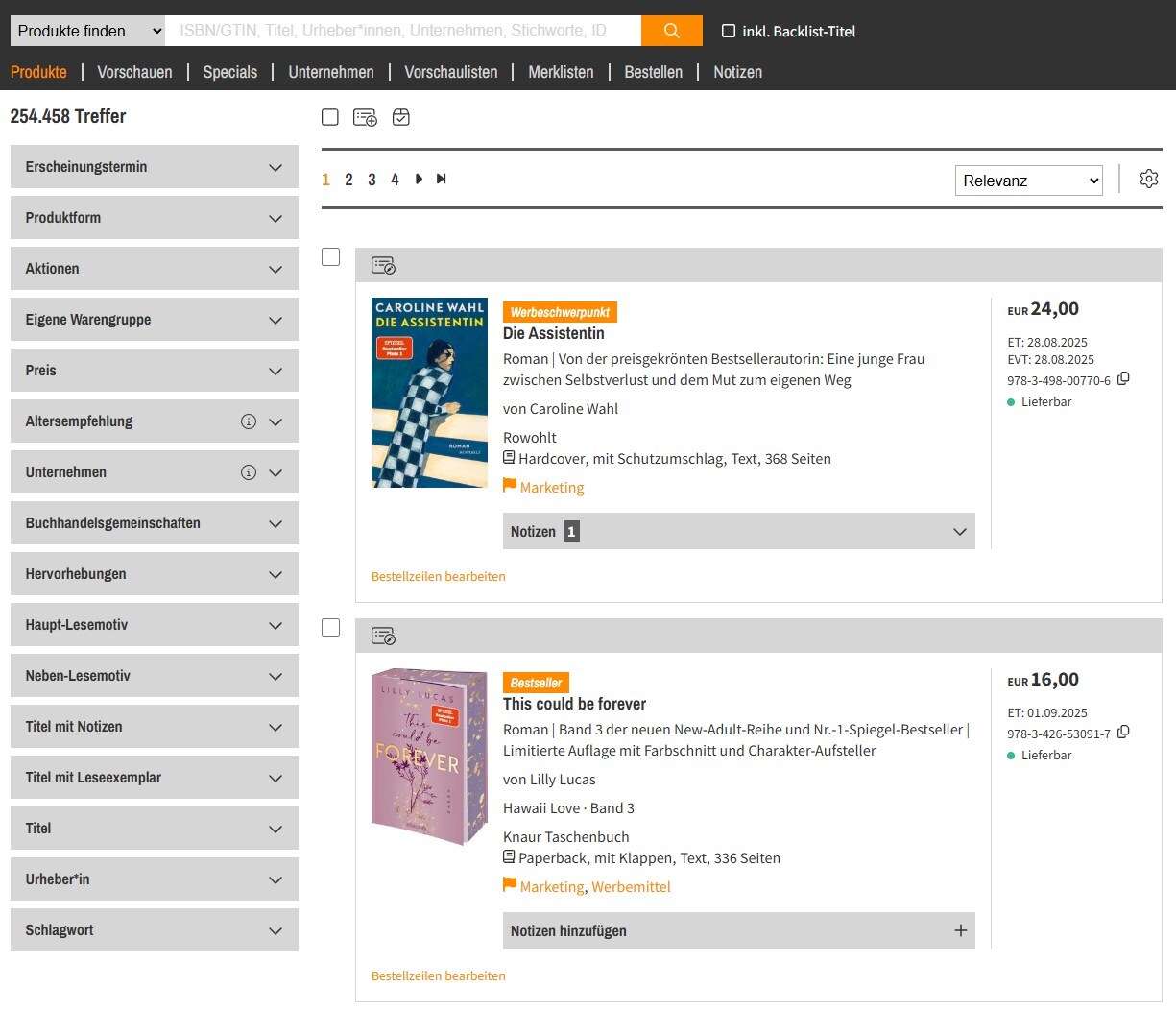Open the Vorschauen tab
Image resolution: width=1176 pixels, height=1011 pixels.
click(x=134, y=72)
